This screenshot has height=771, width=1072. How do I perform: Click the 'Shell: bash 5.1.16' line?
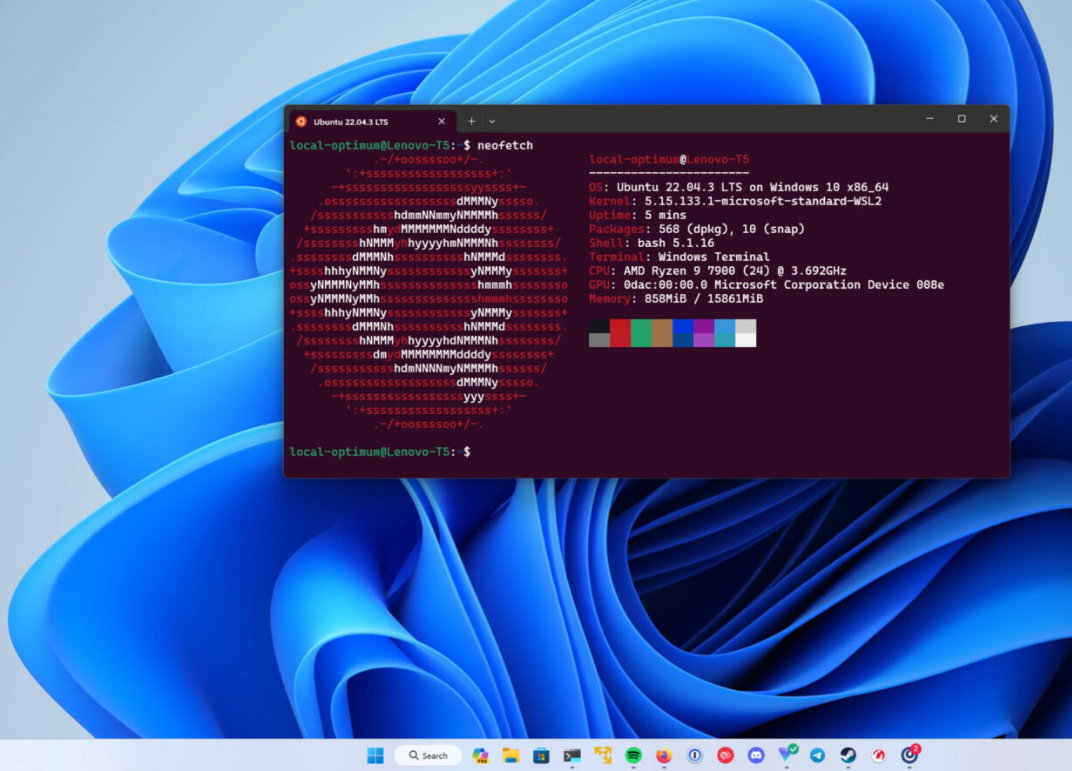pos(652,243)
